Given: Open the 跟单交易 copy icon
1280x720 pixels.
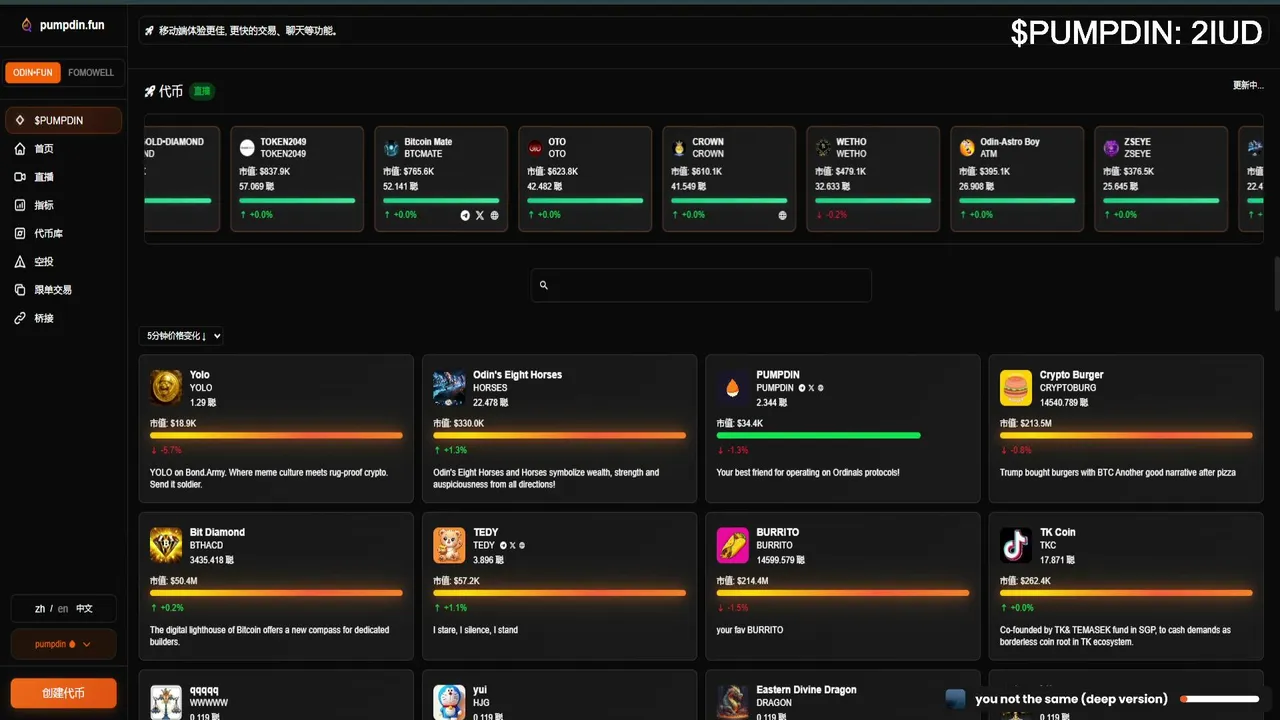Looking at the screenshot, I should point(20,290).
